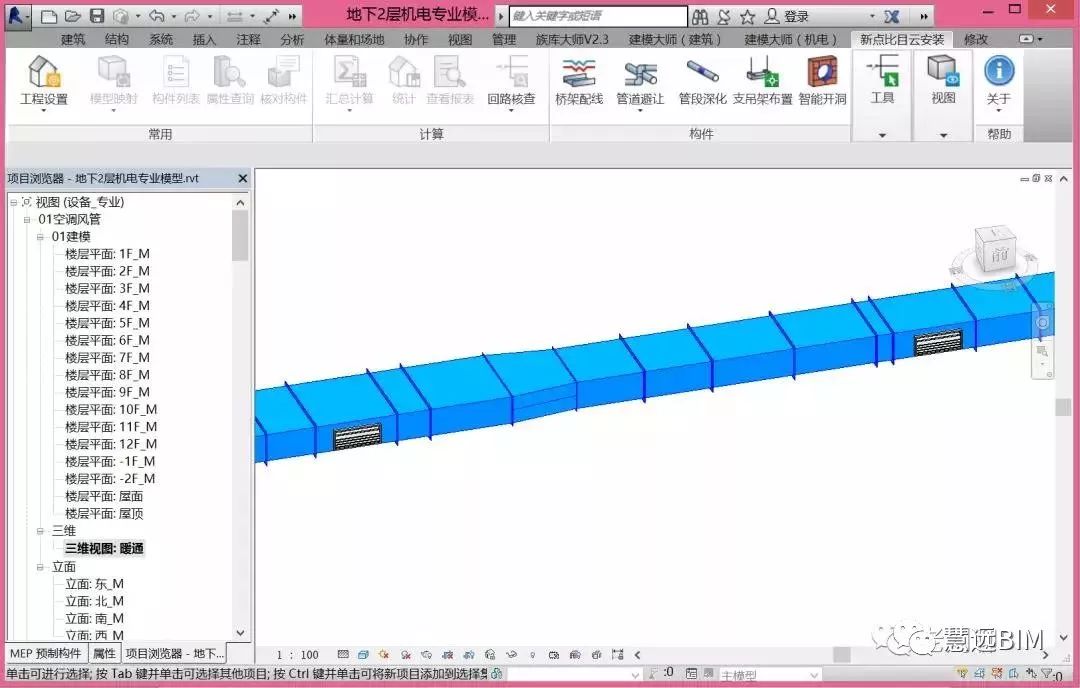1080x688 pixels.
Task: Collapse the 立面 tree node
Action: [x=40, y=567]
